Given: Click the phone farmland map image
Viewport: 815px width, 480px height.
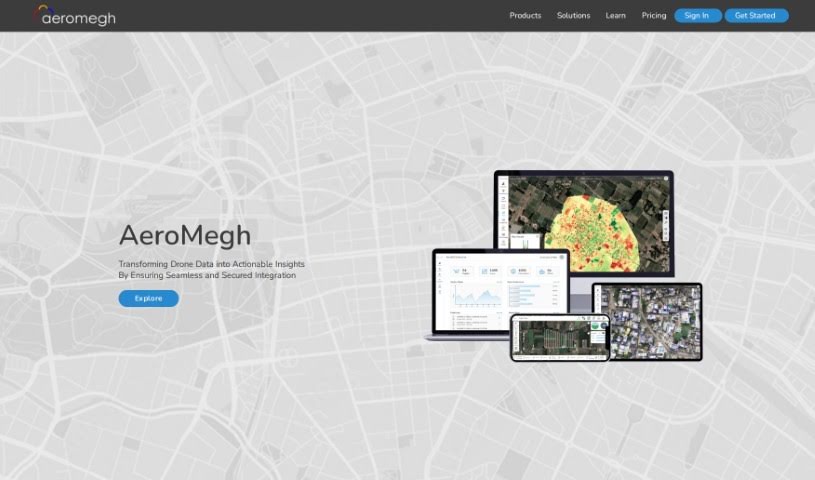Looking at the screenshot, I should pos(560,337).
